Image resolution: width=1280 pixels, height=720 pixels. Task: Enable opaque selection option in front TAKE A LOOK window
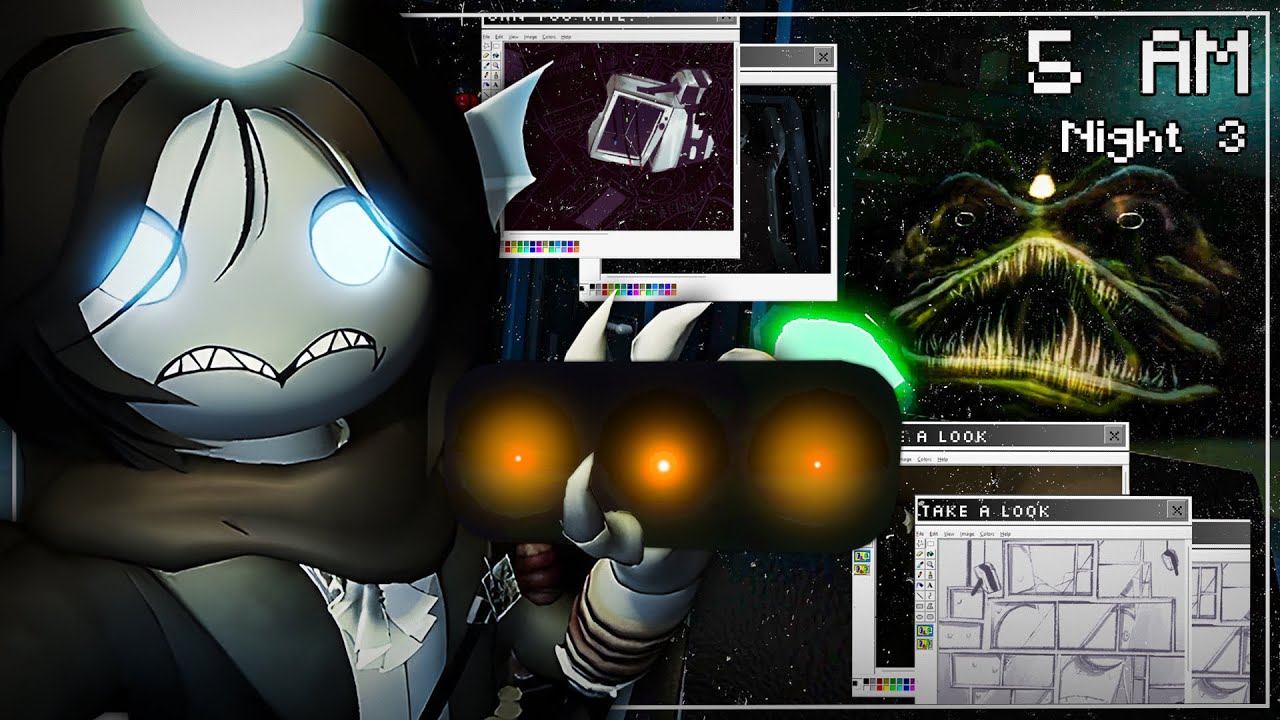click(x=925, y=630)
